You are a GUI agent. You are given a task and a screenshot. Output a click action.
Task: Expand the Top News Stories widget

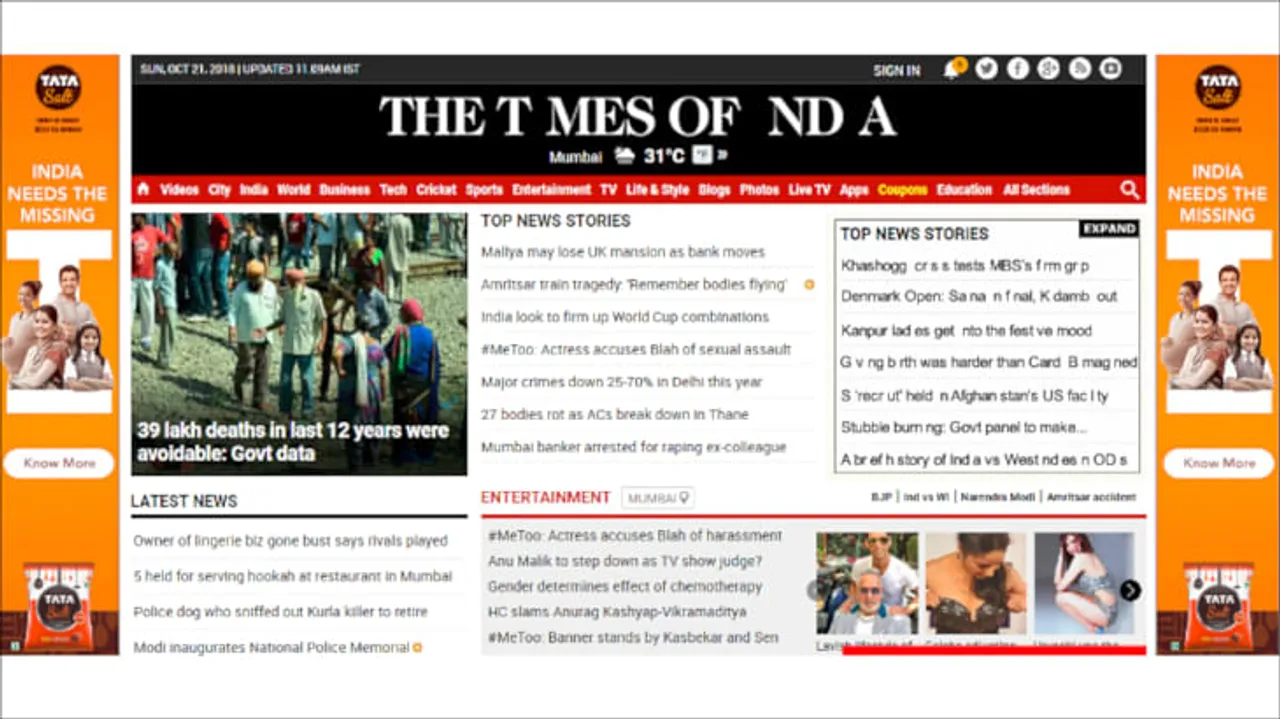pos(1108,229)
